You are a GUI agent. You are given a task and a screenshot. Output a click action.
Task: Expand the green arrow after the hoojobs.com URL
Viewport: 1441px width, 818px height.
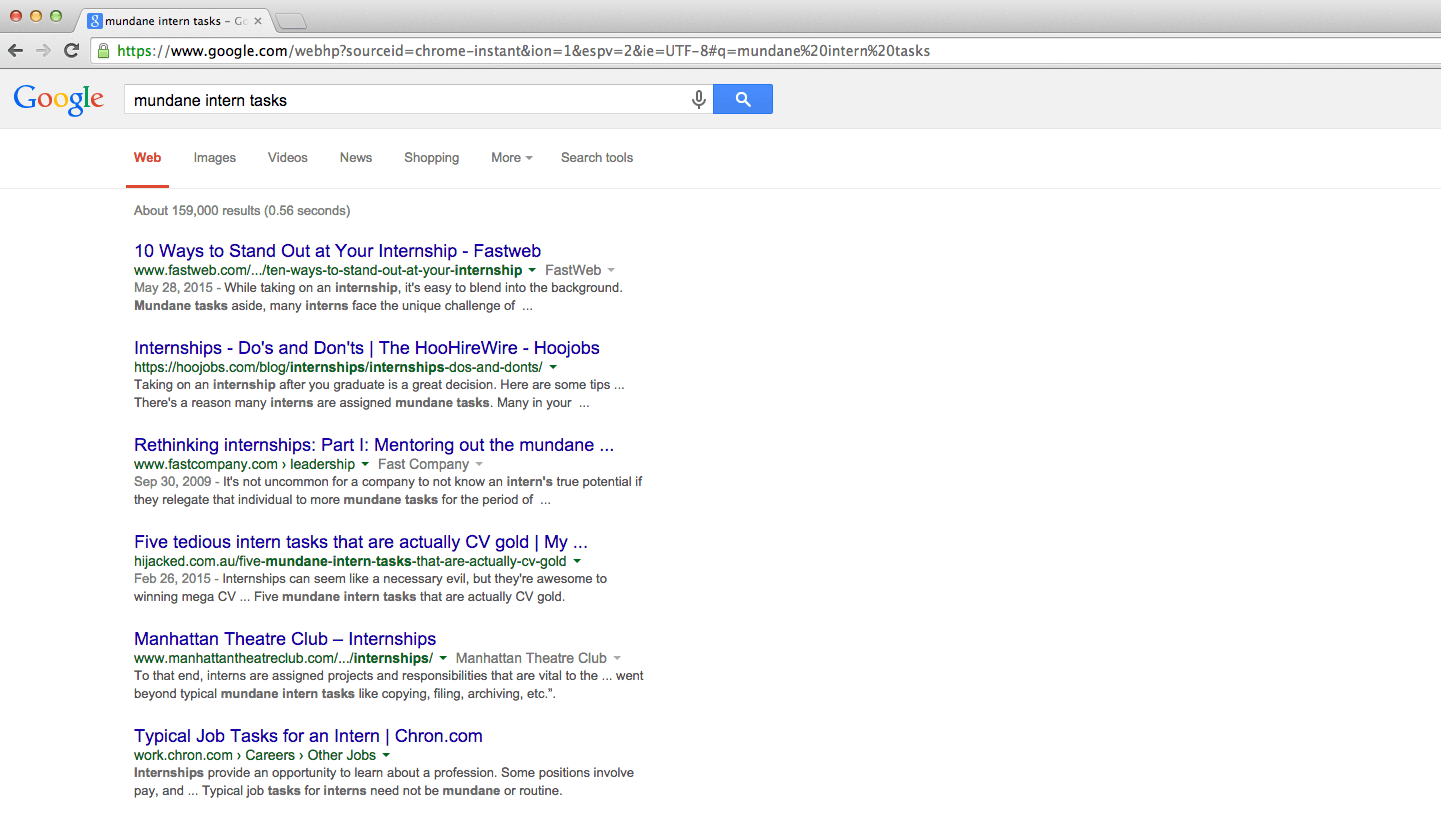point(553,367)
